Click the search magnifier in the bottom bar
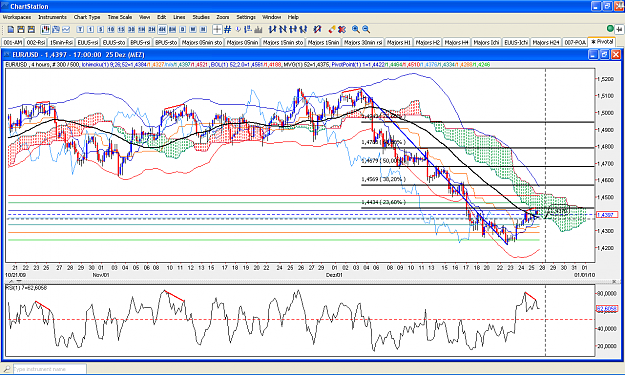 pos(7,369)
